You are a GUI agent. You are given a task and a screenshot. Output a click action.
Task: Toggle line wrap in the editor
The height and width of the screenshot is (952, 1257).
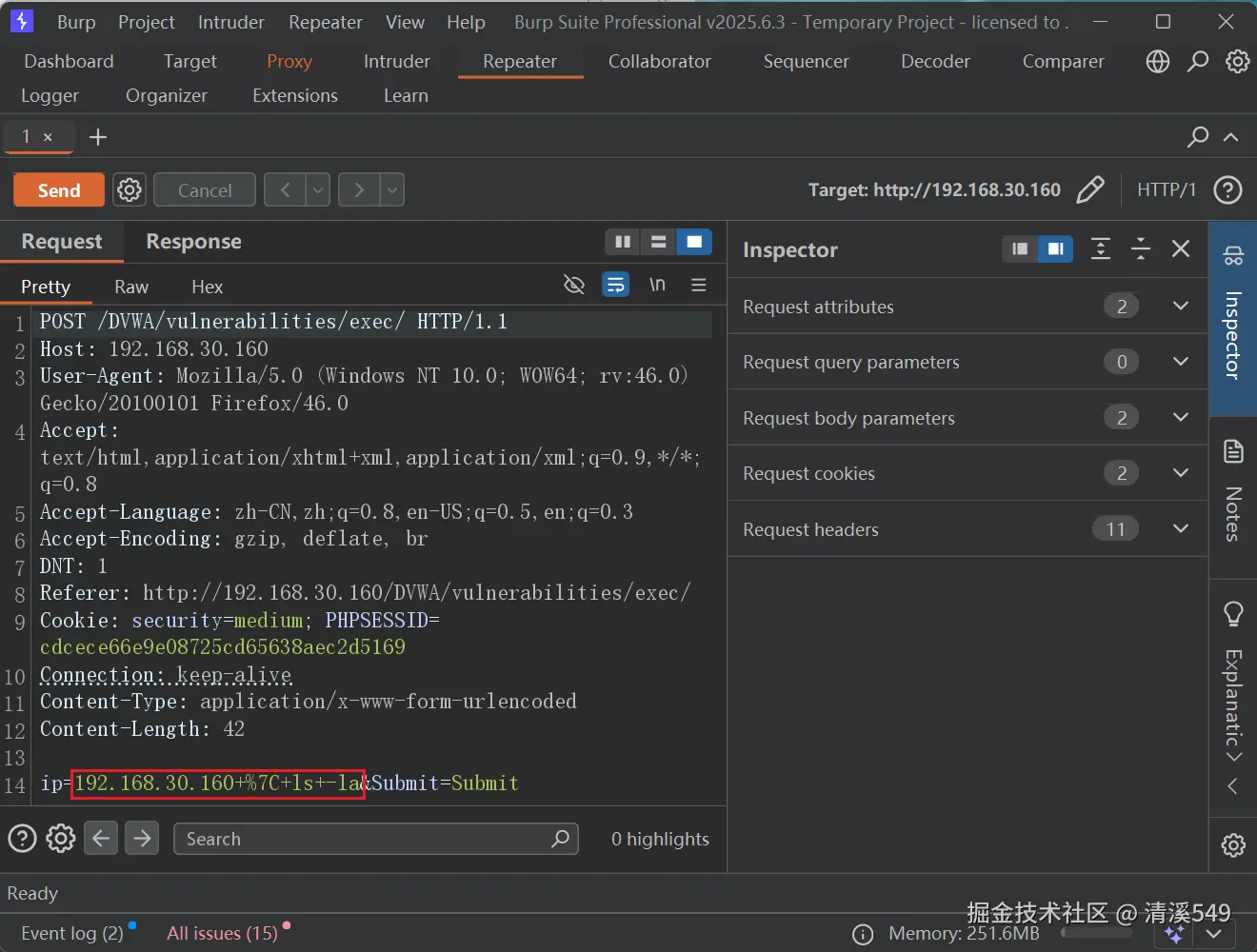tap(616, 285)
